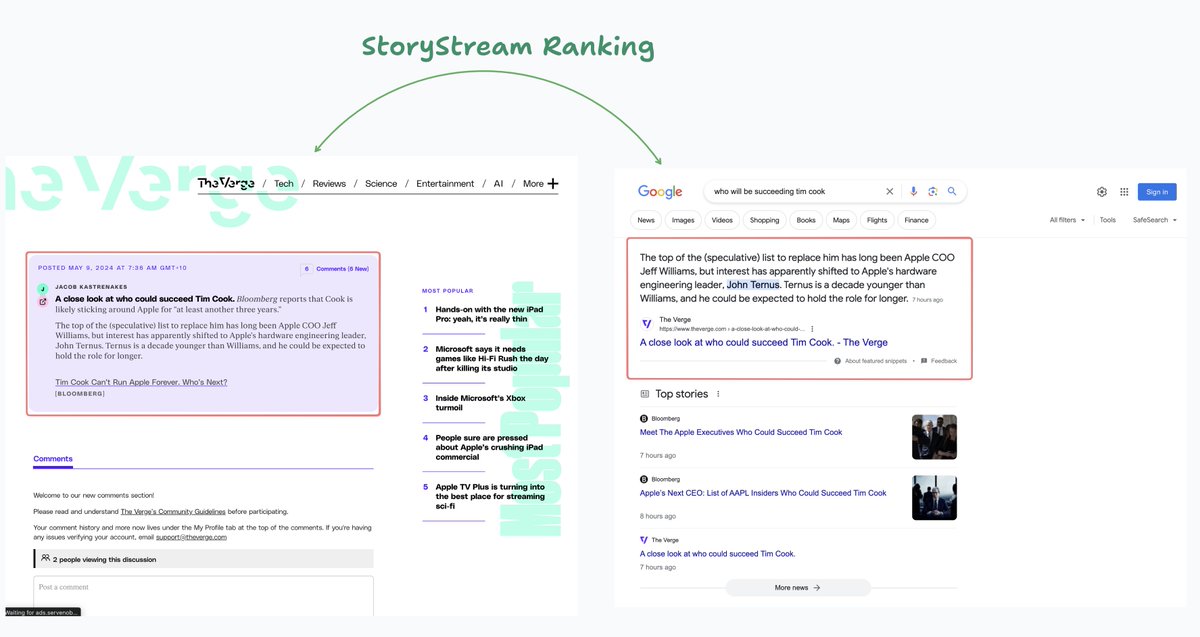Open 'Hands-on with the new iPad Pro' story
This screenshot has width=1200, height=637.
(489, 314)
